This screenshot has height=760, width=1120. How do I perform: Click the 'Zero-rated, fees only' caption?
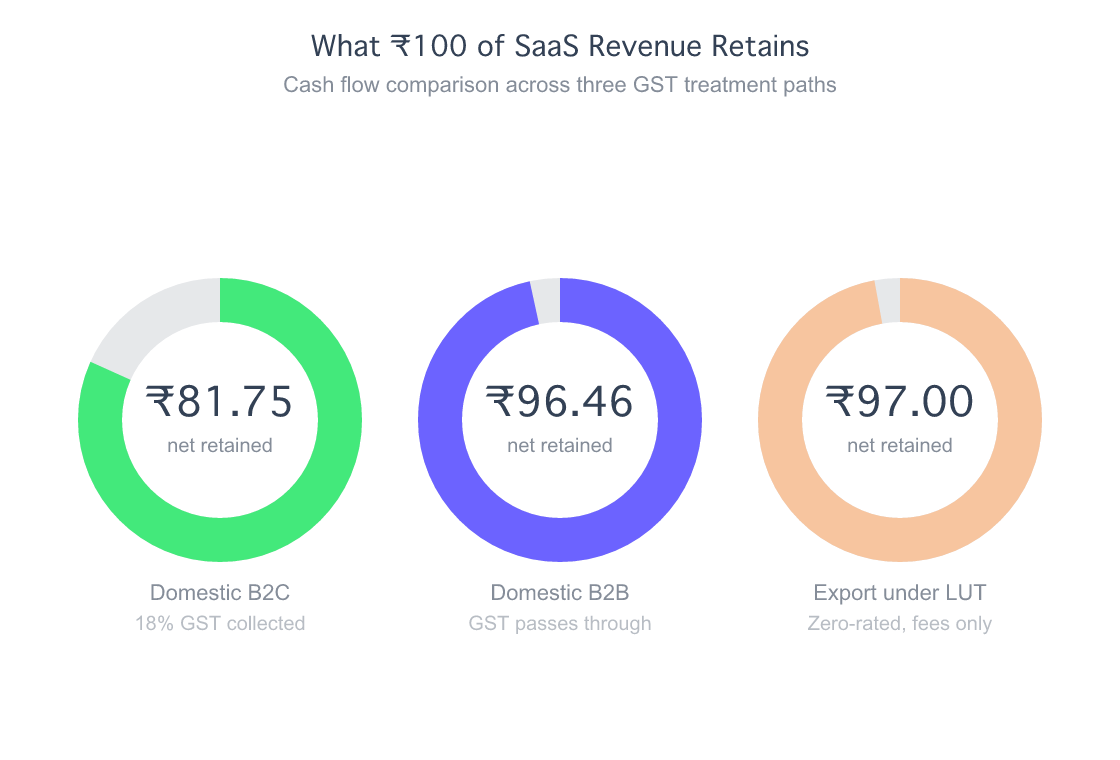pyautogui.click(x=900, y=624)
